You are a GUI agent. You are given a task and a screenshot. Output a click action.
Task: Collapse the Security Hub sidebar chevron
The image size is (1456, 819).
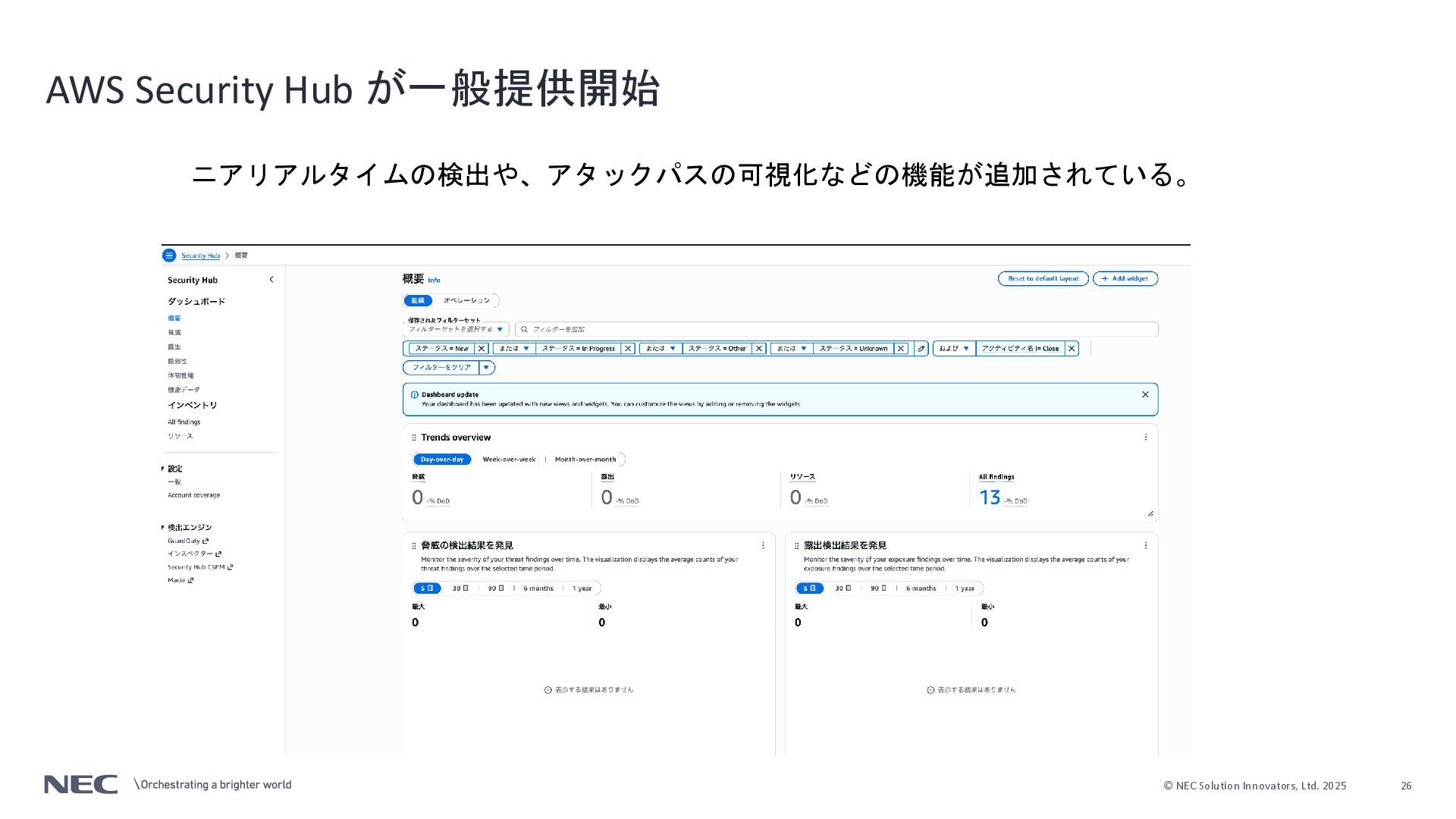pos(271,280)
